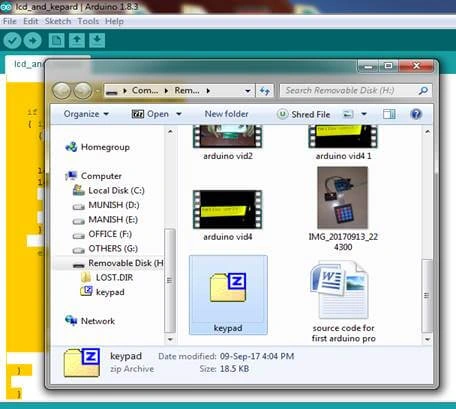Select Removable Disk (H:) in tree
456x409 pixels.
[x=118, y=263]
